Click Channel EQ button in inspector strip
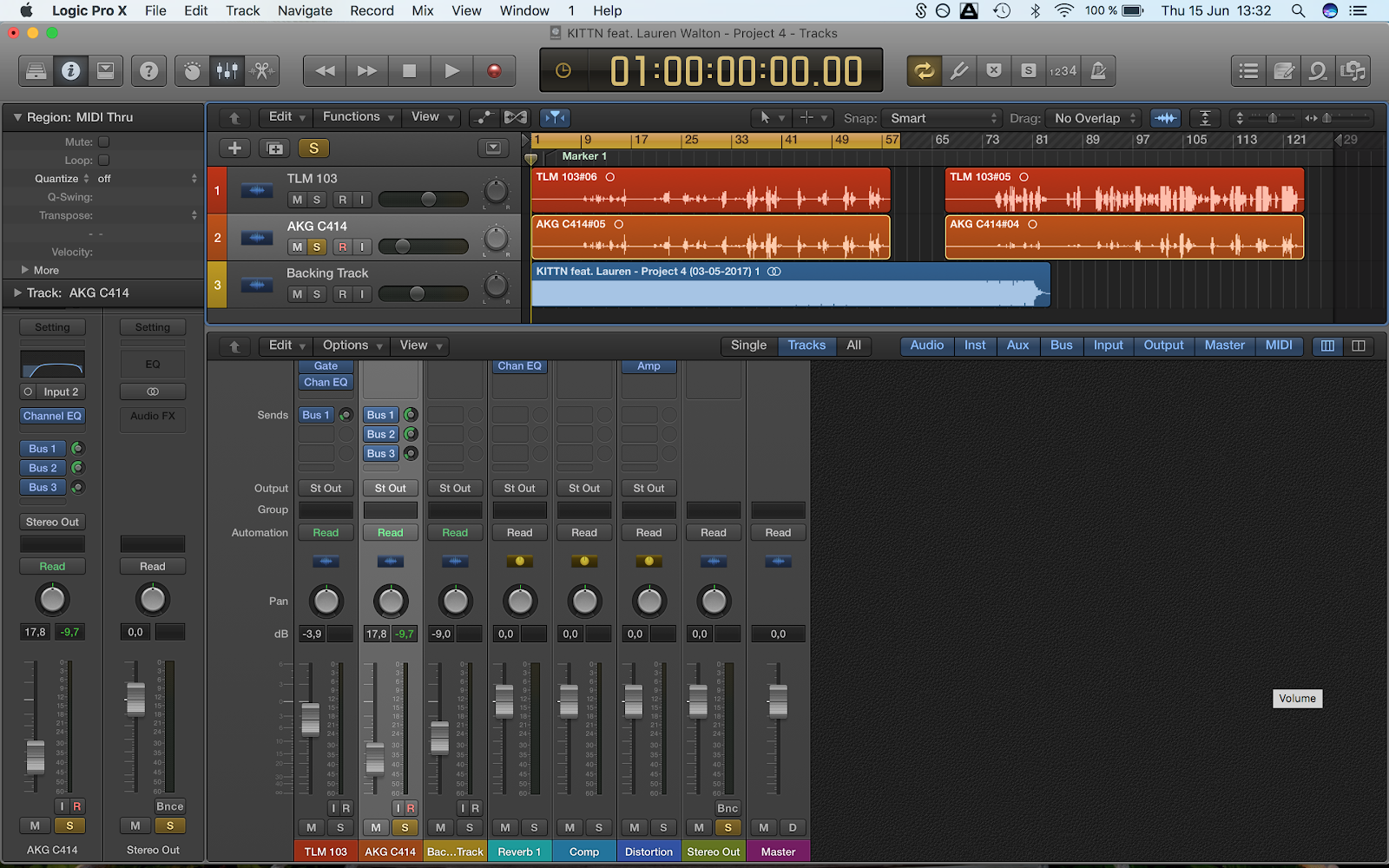This screenshot has width=1389, height=868. coord(52,416)
